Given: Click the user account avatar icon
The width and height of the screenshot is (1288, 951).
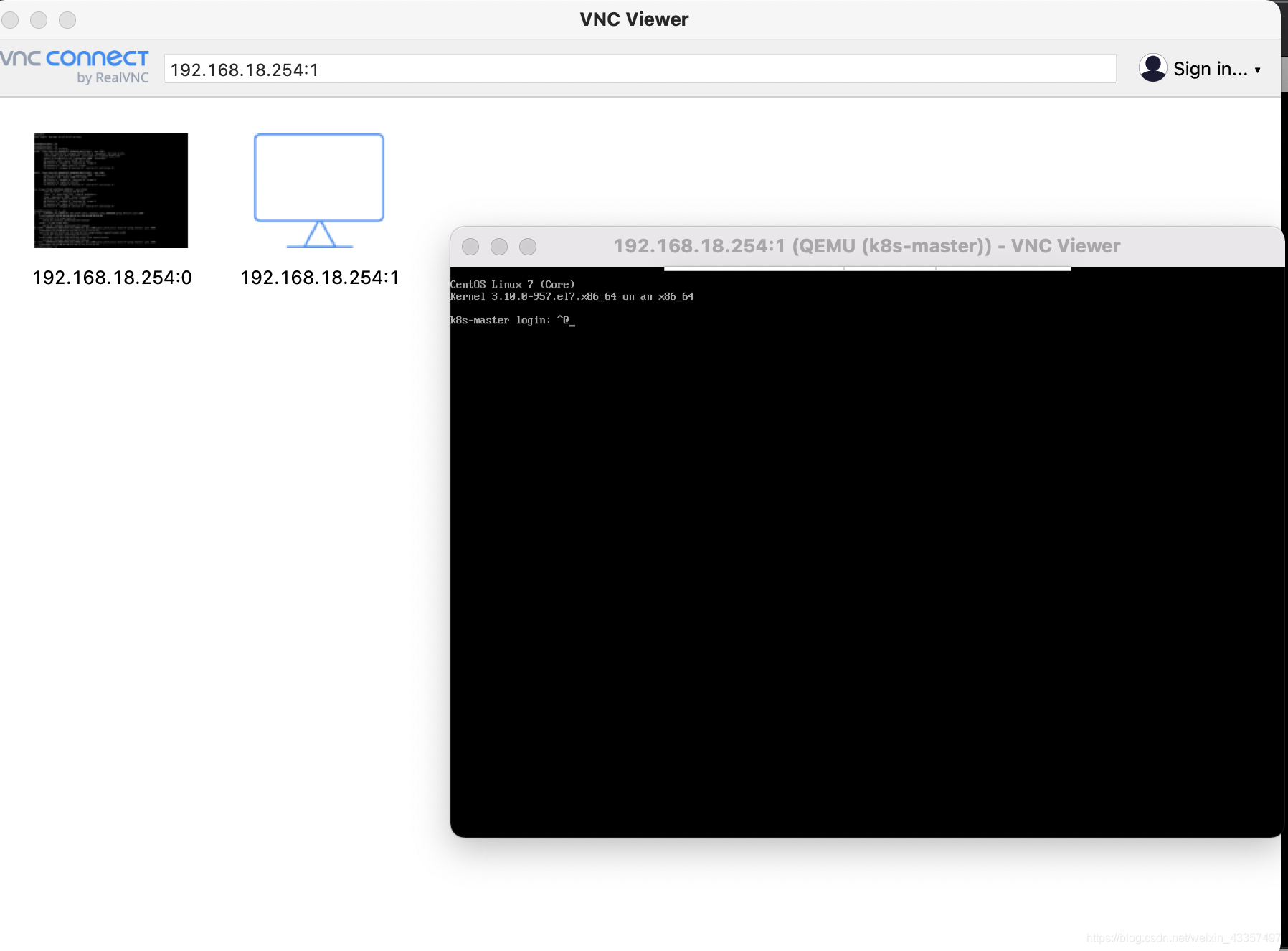Looking at the screenshot, I should pyautogui.click(x=1152, y=68).
